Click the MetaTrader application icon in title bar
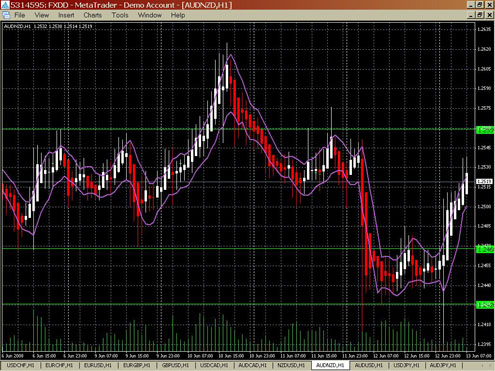This screenshot has height=371, width=495. point(5,5)
